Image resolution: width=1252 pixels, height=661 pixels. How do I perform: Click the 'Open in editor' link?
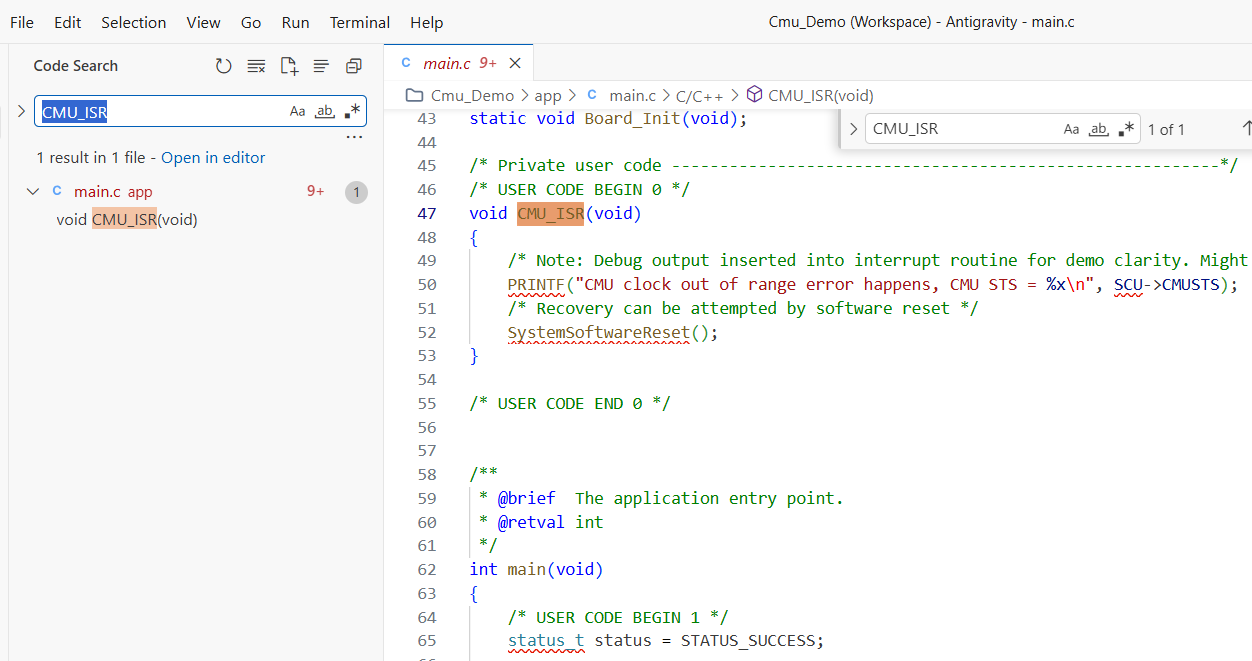213,158
